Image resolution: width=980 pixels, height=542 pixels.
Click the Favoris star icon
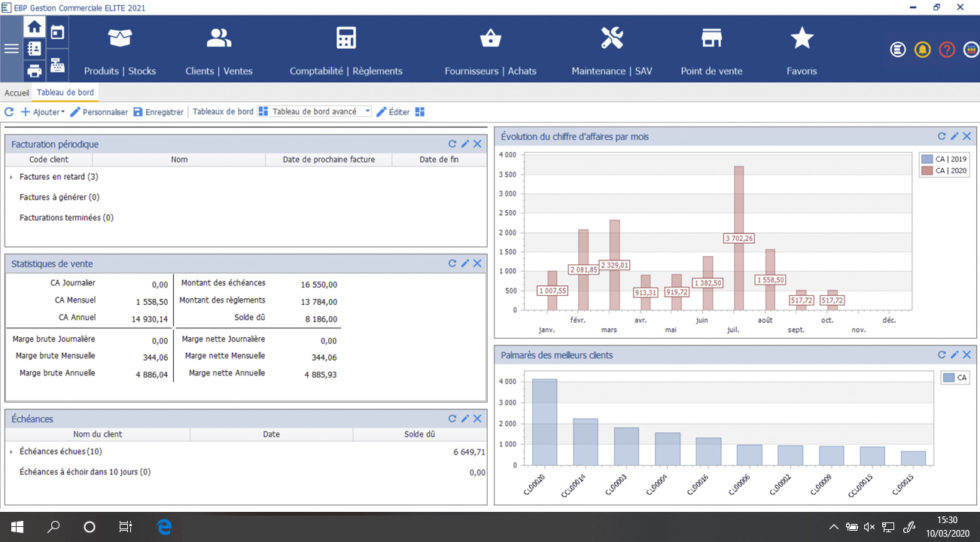point(802,39)
